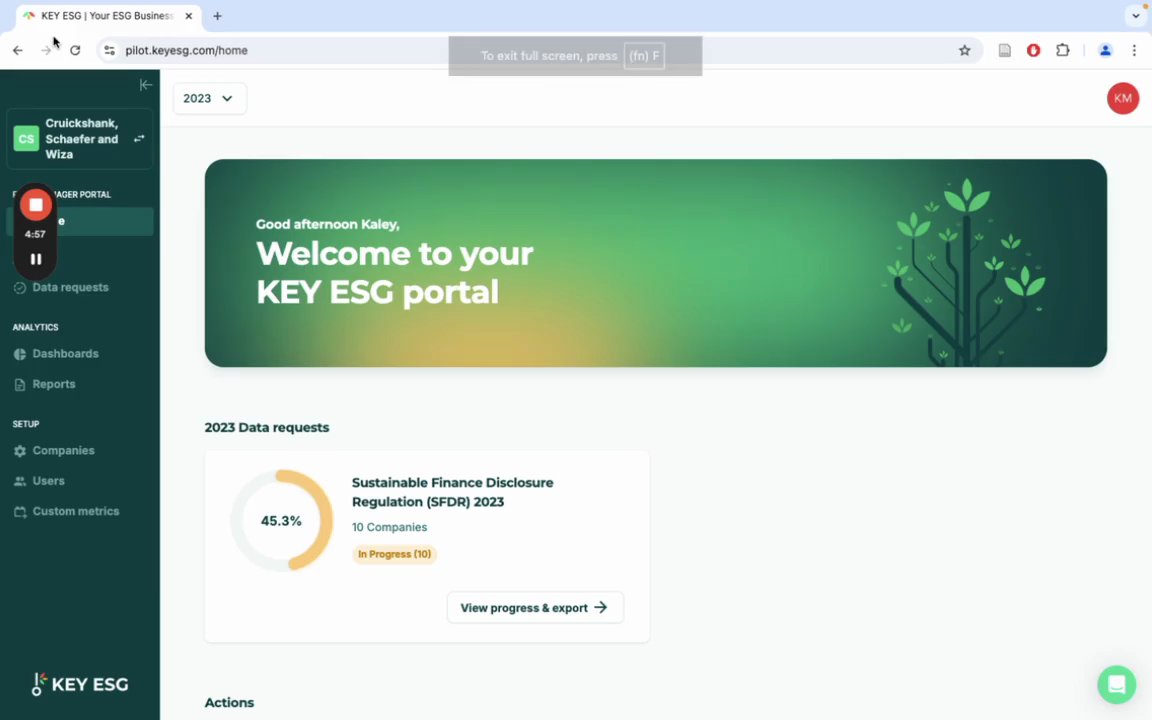
Task: Click the CS organization avatar
Action: 26,138
